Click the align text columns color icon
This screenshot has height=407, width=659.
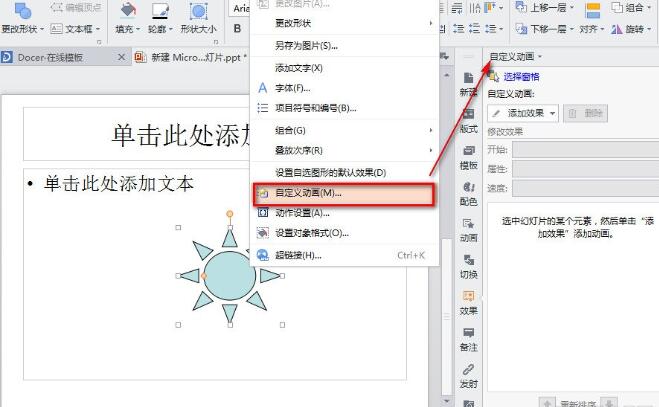(490, 7)
